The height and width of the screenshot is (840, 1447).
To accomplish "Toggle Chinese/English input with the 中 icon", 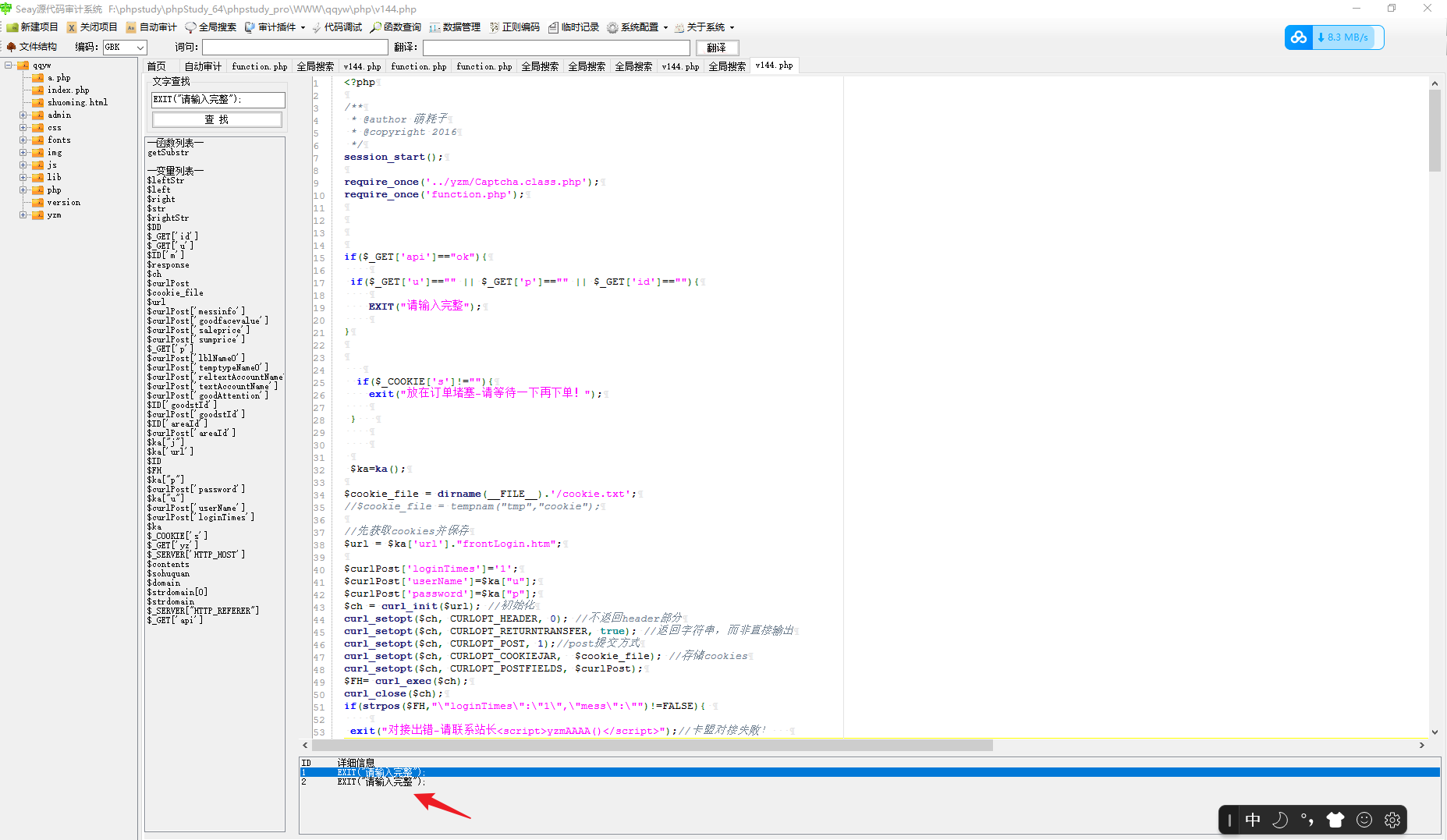I will [x=1253, y=820].
